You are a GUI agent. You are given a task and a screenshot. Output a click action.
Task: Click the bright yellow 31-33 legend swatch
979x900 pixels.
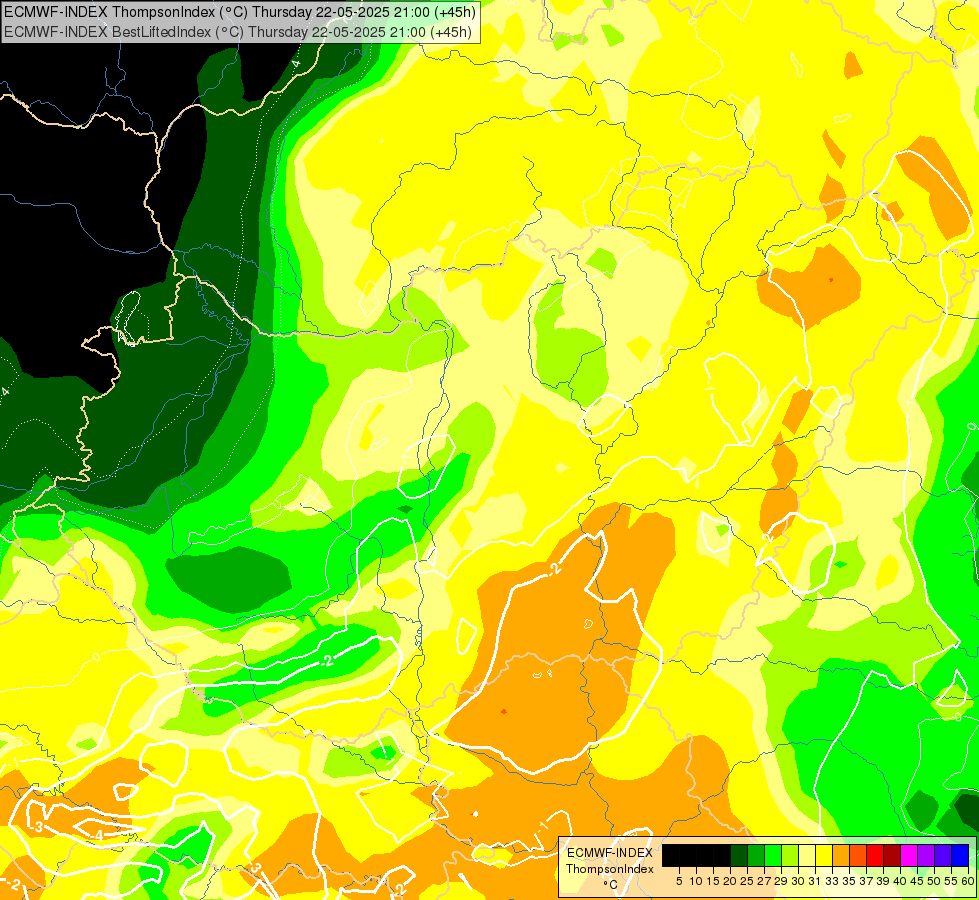(x=824, y=855)
